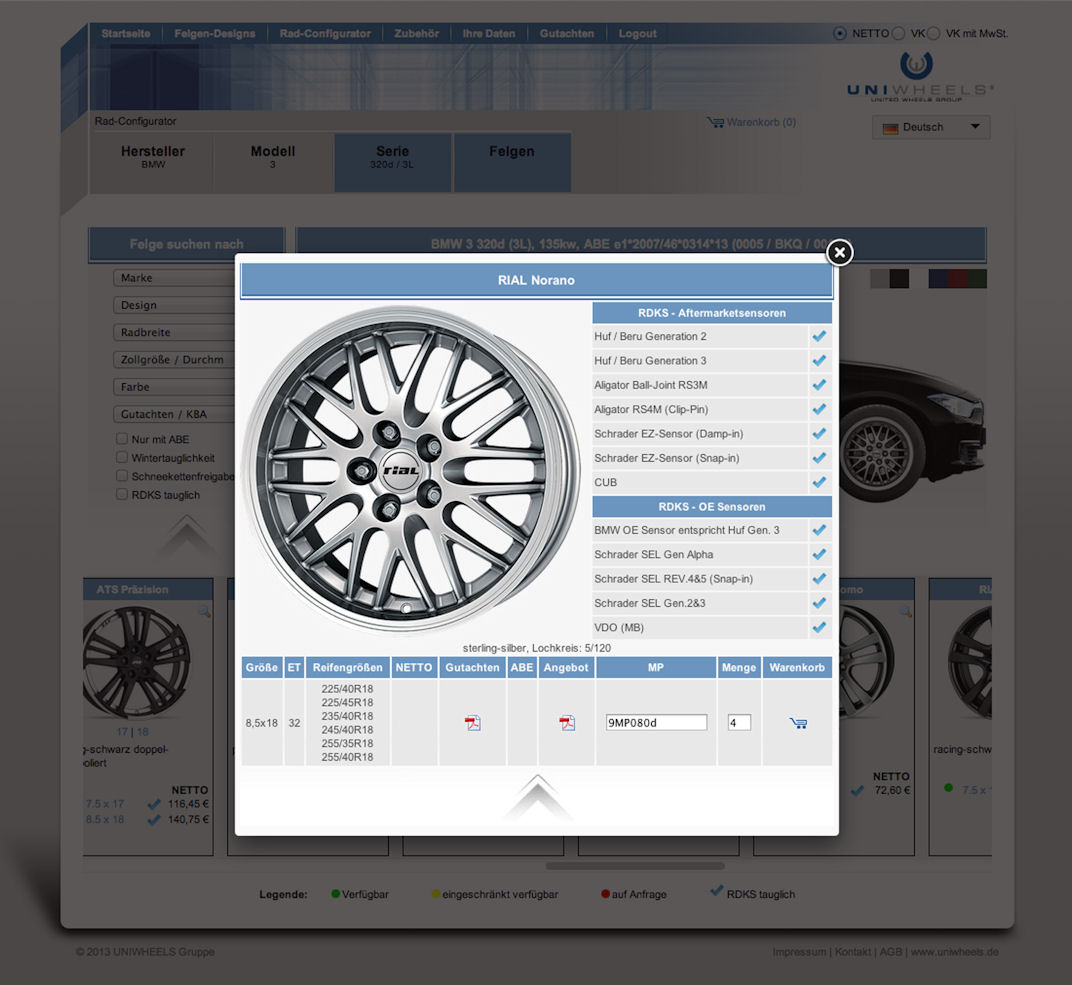Select the magnifier zoom icon on ATS Präzision tile
Image resolution: width=1072 pixels, height=985 pixels.
204,611
